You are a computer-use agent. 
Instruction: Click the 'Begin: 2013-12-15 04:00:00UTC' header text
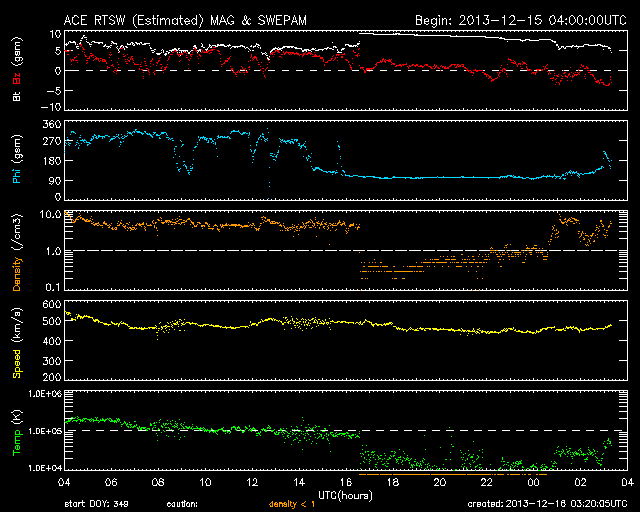(521, 20)
